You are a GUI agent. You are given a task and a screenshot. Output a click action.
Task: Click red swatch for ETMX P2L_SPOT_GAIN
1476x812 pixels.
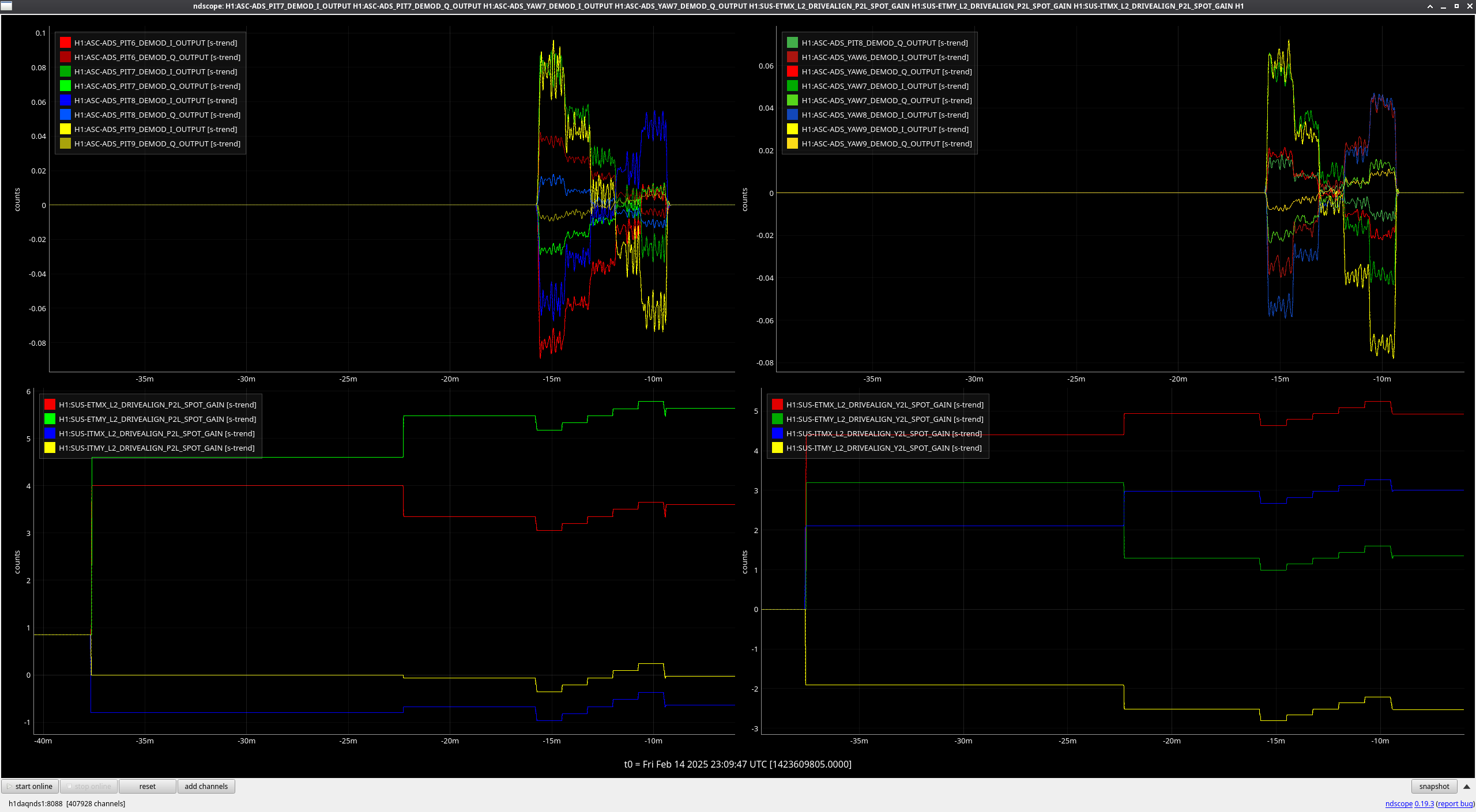tap(50, 405)
